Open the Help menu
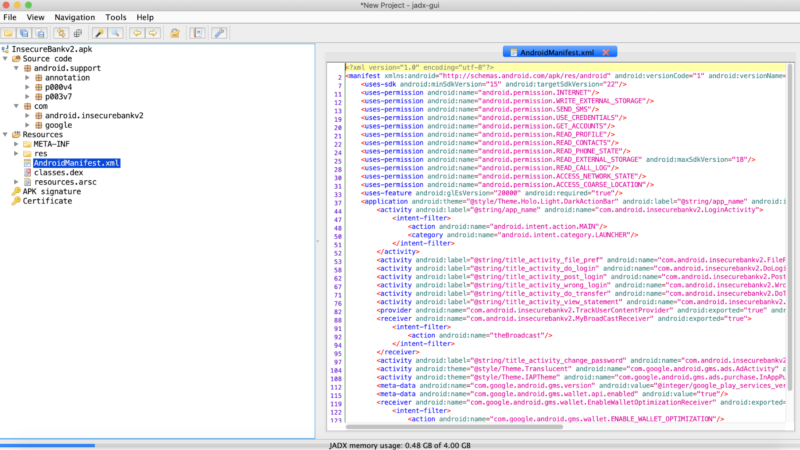 tap(145, 17)
